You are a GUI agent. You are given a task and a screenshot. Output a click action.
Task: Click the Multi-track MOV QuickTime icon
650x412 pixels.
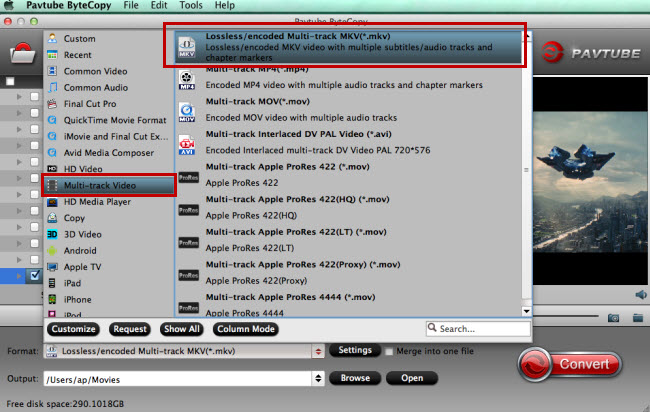pos(187,112)
